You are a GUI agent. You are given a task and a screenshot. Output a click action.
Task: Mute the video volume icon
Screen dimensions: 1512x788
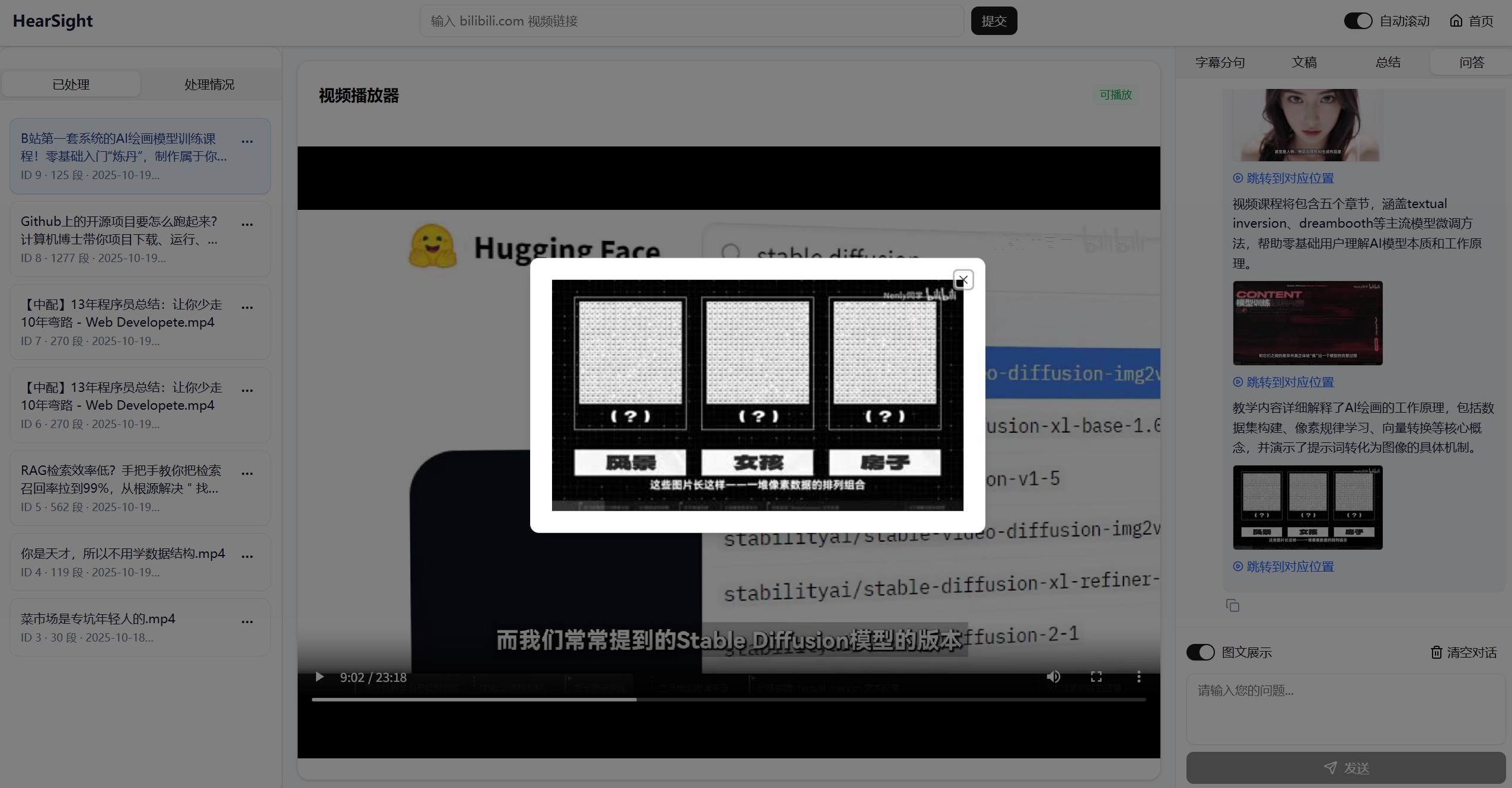click(x=1053, y=677)
